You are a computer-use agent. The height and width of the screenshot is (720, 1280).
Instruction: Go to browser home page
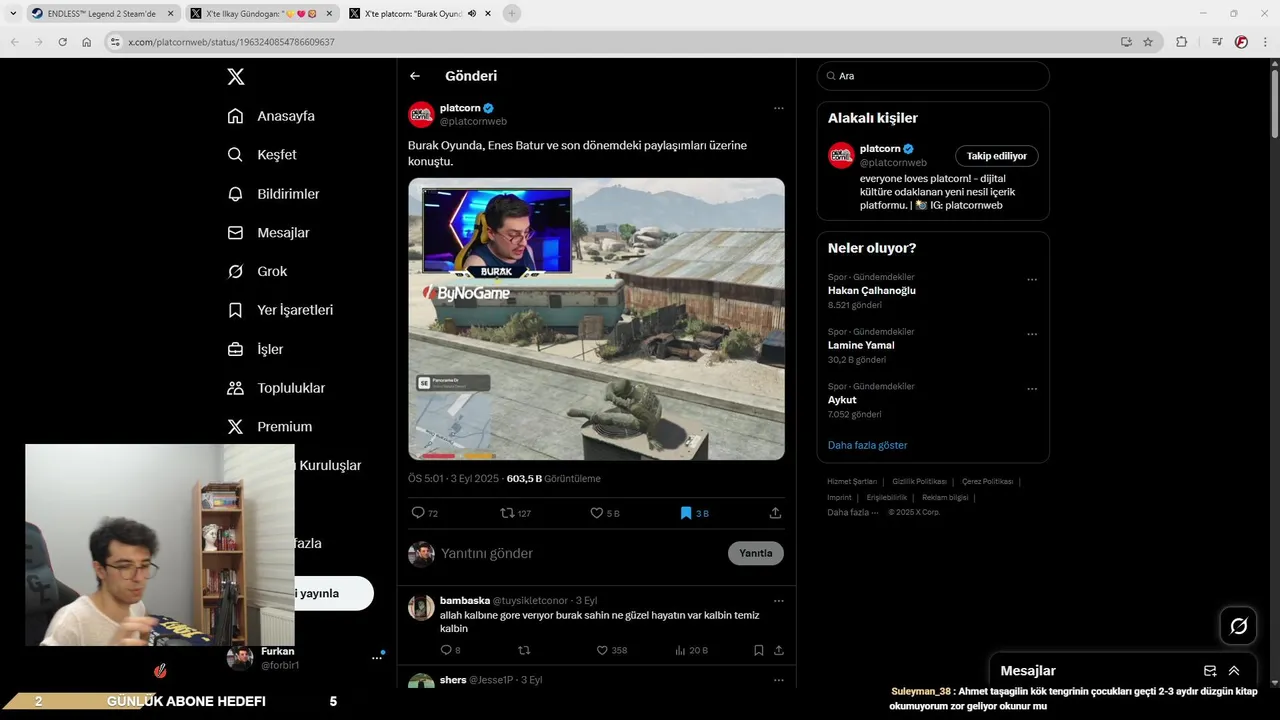click(87, 42)
